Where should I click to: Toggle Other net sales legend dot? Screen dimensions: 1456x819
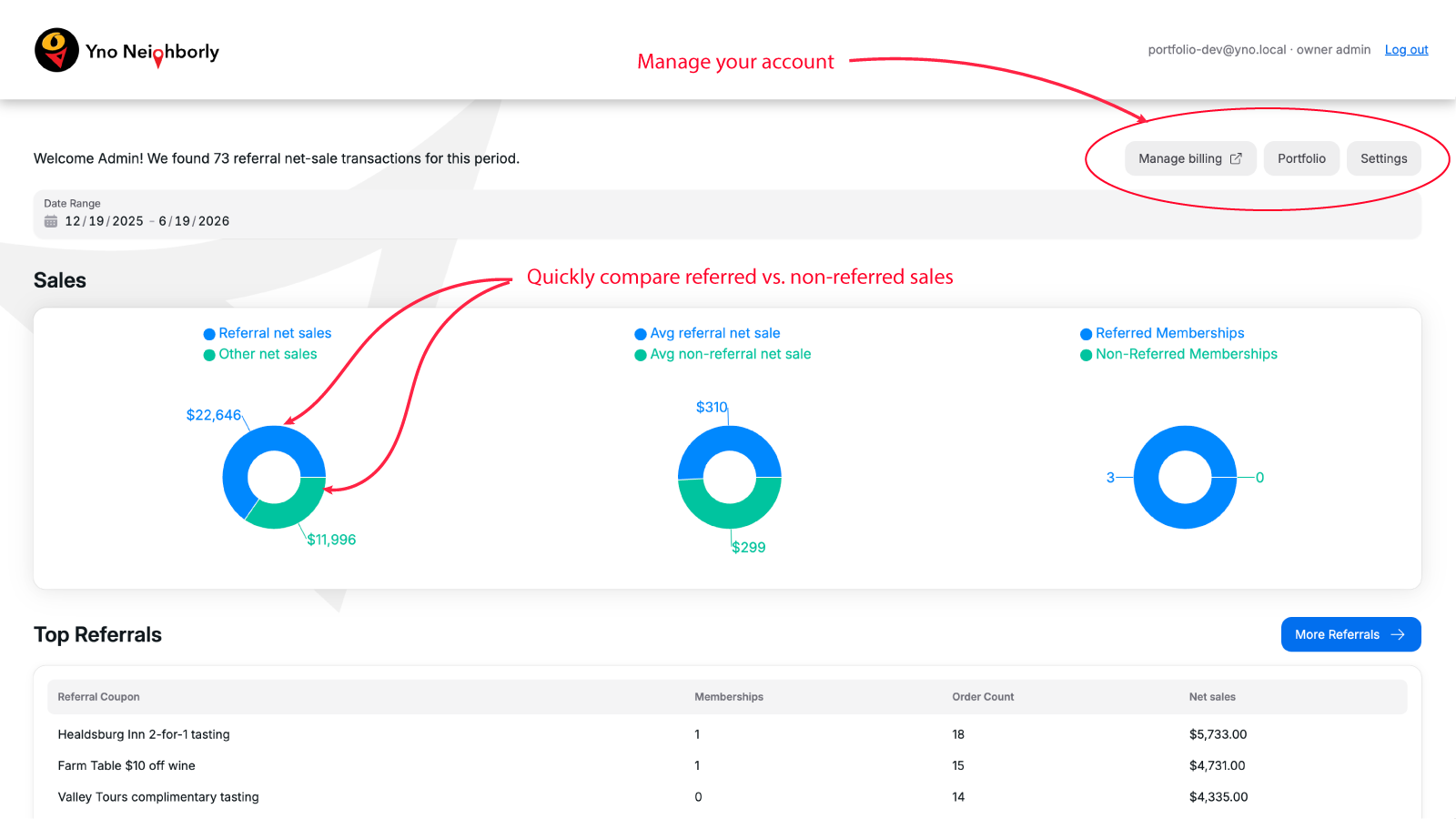[x=209, y=355]
